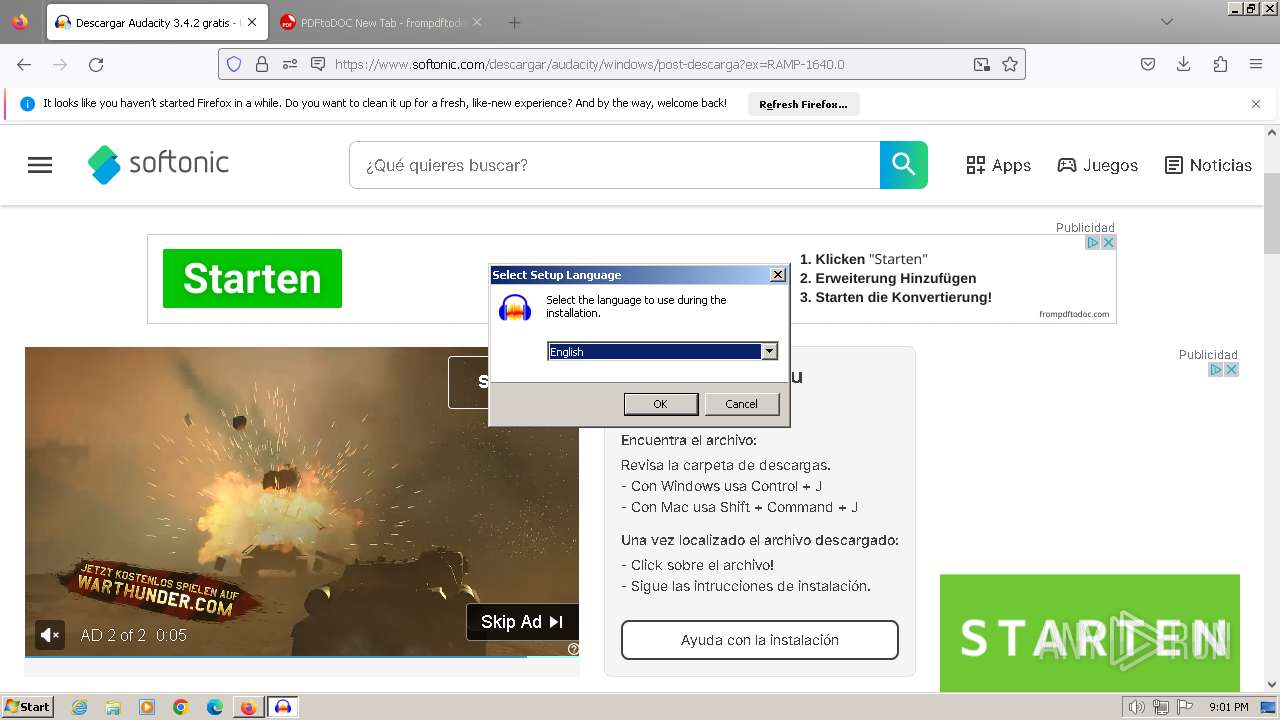Select Firefox in the taskbar
This screenshot has width=1280, height=720.
pos(248,707)
